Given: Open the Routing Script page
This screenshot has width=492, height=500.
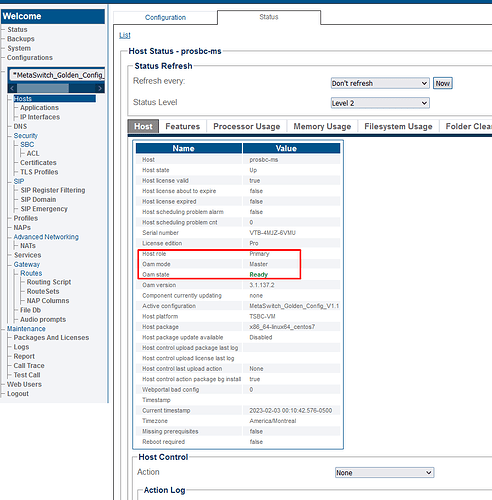Looking at the screenshot, I should pyautogui.click(x=49, y=282).
